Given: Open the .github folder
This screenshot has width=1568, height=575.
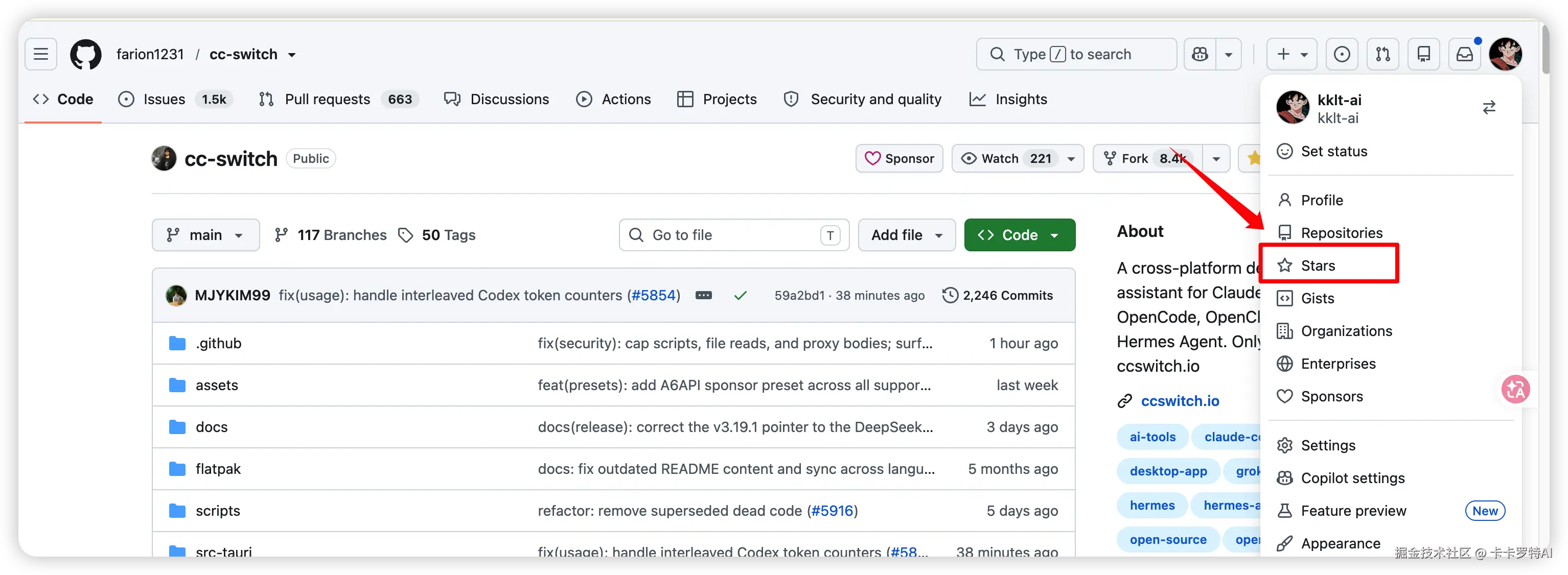Looking at the screenshot, I should tap(218, 343).
